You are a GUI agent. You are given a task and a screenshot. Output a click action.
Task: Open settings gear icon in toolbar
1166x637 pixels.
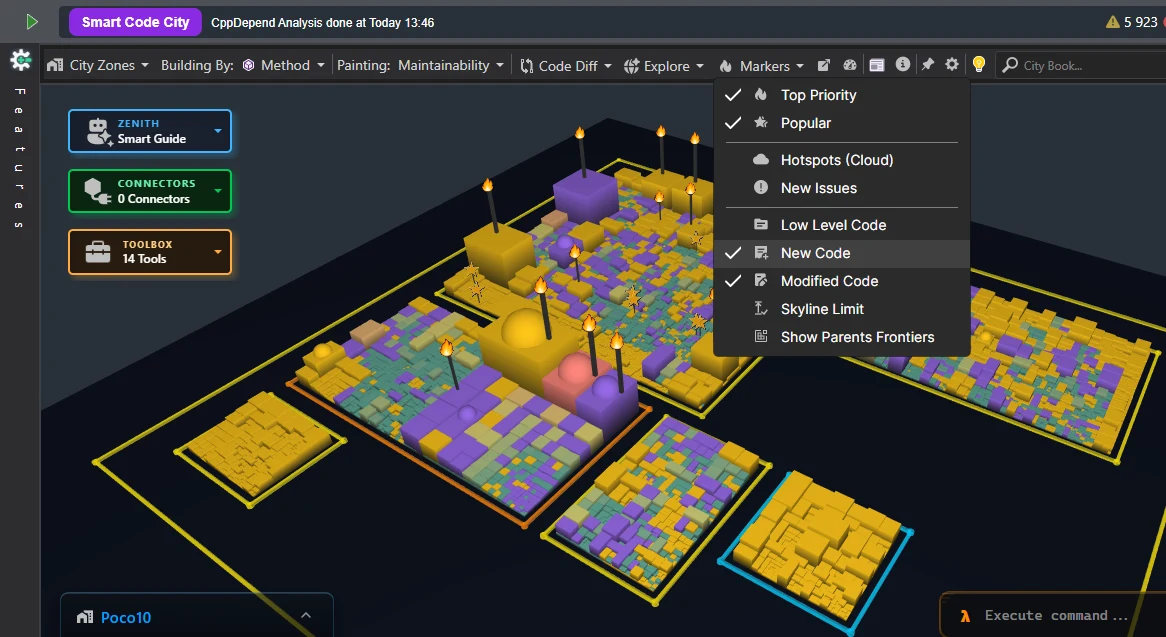[952, 65]
